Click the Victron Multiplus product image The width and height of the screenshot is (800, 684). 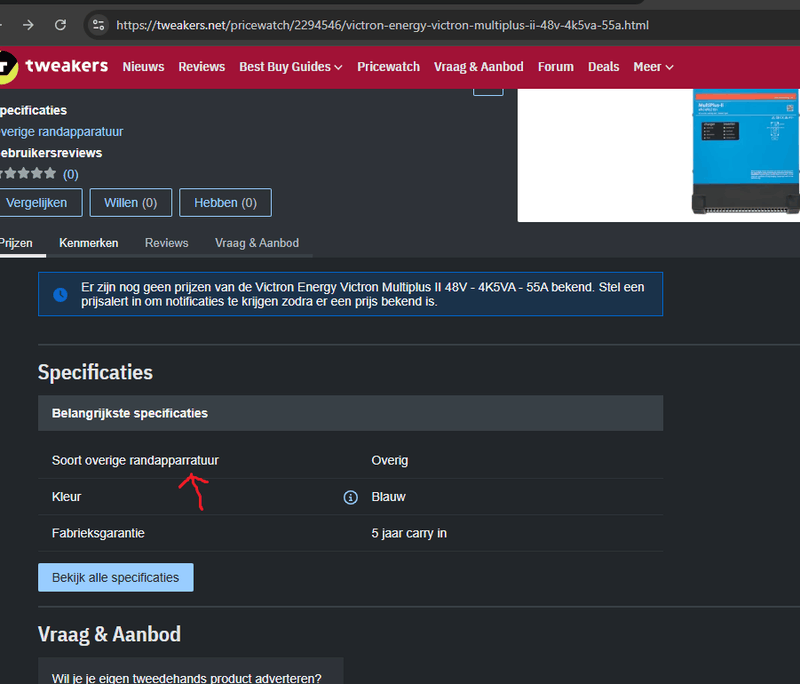click(x=745, y=152)
